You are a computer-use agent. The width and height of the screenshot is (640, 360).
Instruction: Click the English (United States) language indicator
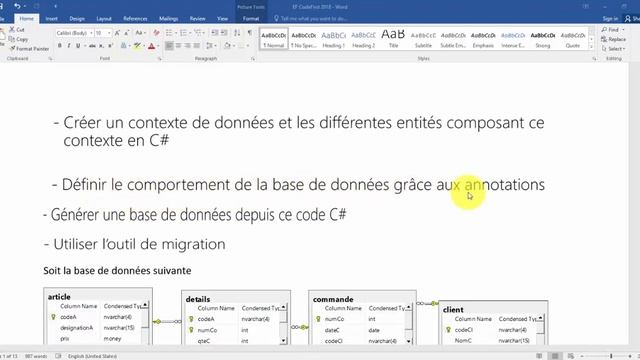[x=92, y=356]
